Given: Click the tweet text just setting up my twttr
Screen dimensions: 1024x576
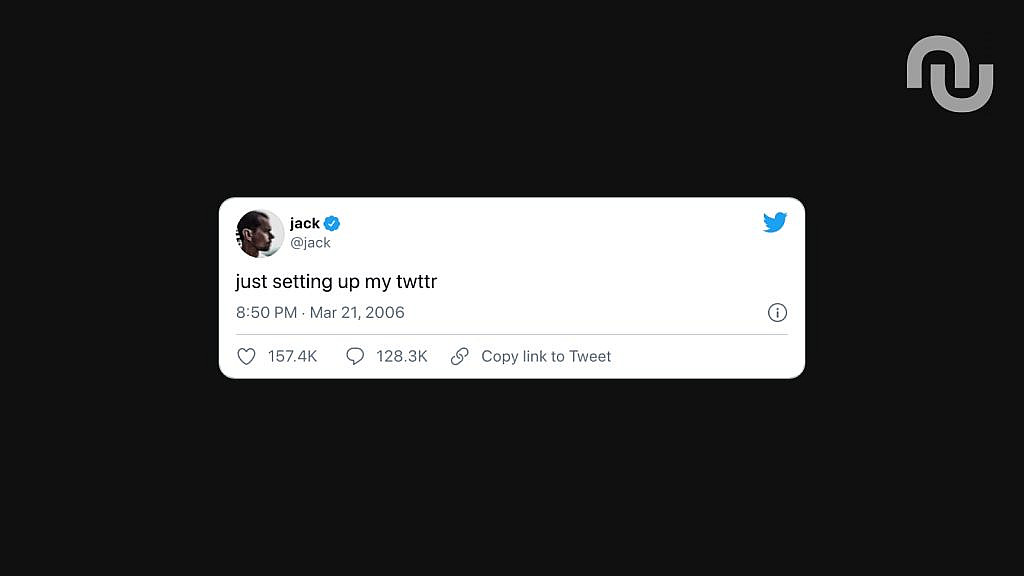Looking at the screenshot, I should [336, 281].
